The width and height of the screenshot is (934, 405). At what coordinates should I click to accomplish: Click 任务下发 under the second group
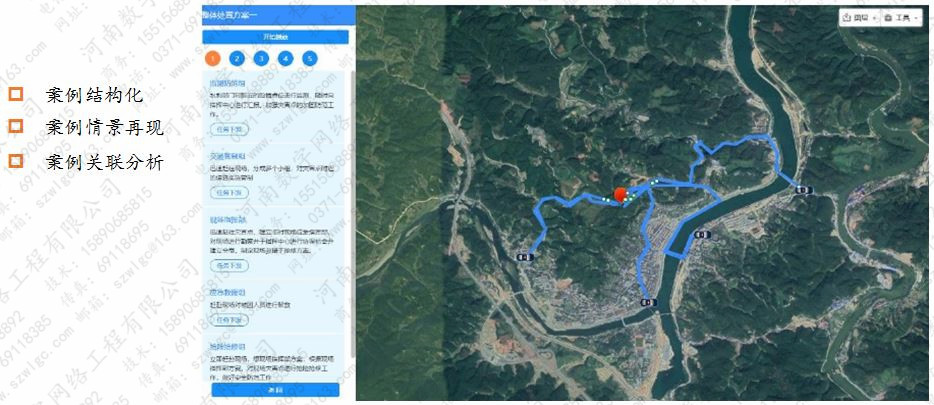[x=228, y=192]
